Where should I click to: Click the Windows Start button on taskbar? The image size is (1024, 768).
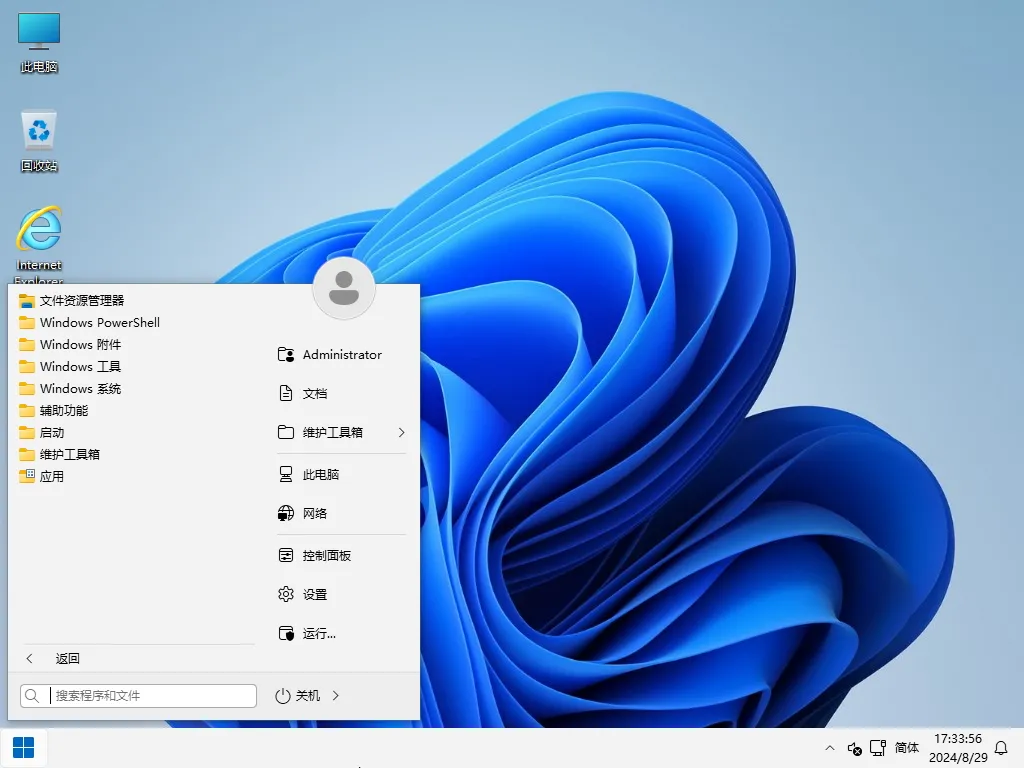[22, 747]
